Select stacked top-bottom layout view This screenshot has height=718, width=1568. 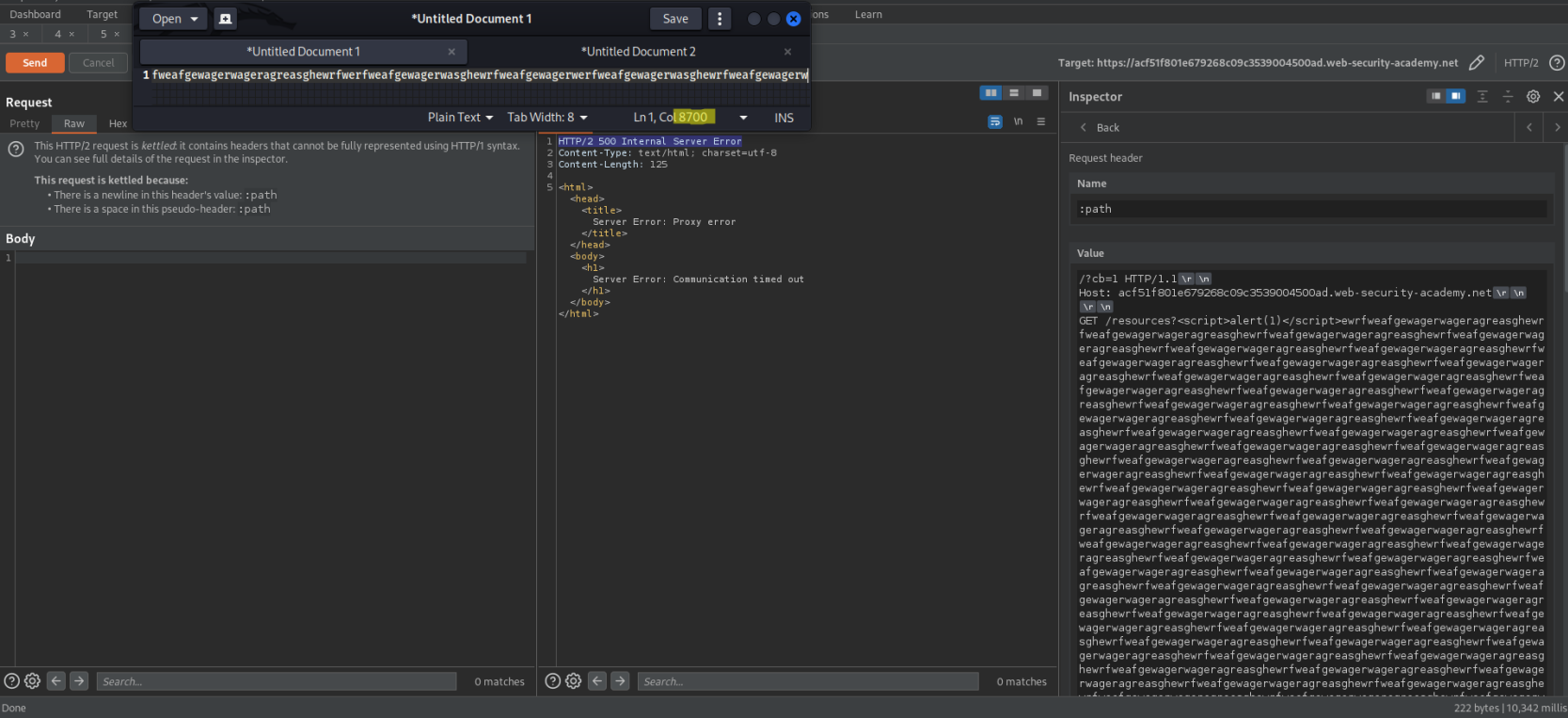(1014, 93)
